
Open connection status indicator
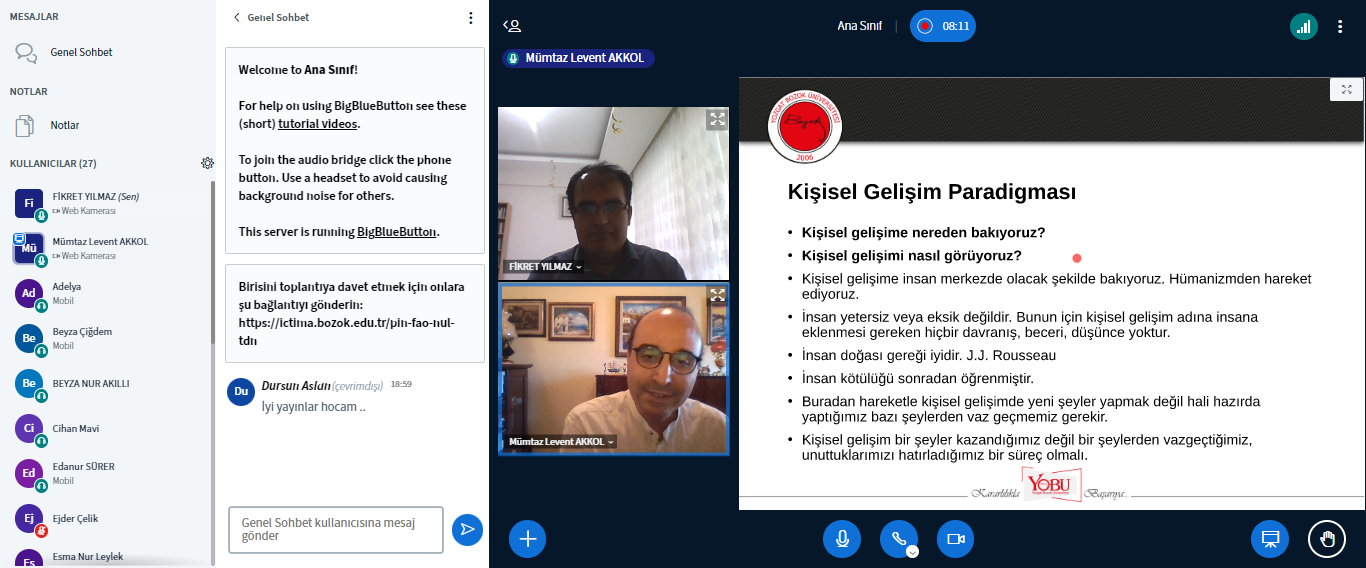(1304, 27)
